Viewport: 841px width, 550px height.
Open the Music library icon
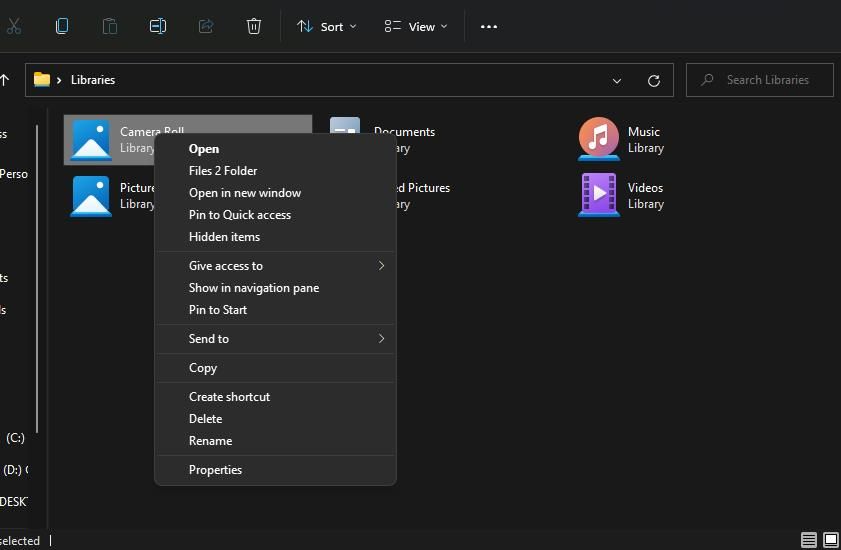(598, 139)
